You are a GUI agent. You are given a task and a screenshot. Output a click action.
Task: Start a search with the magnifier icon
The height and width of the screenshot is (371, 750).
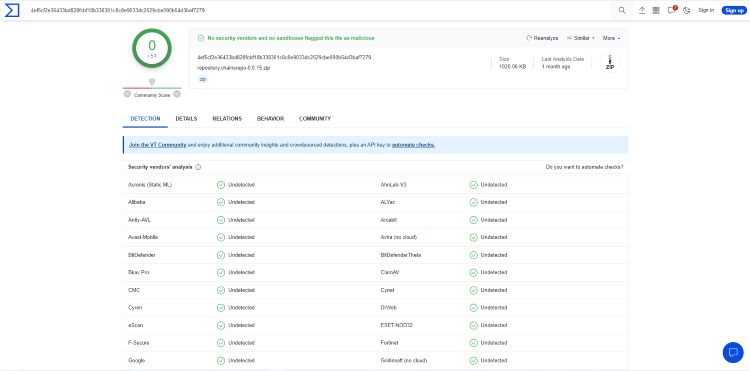(622, 10)
